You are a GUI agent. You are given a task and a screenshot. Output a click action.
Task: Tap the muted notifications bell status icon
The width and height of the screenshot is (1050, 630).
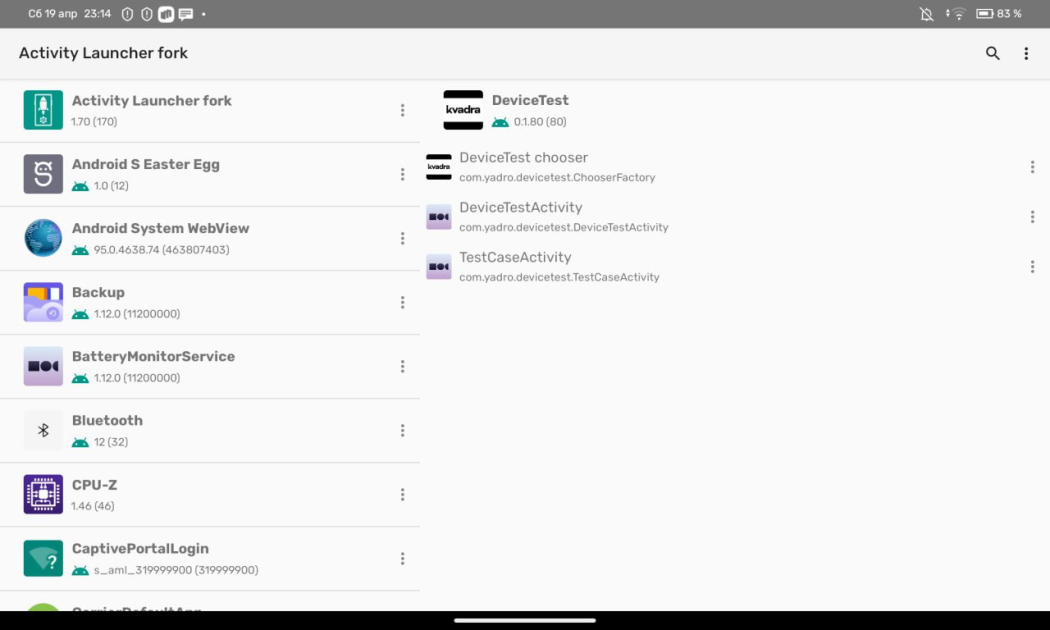[927, 14]
